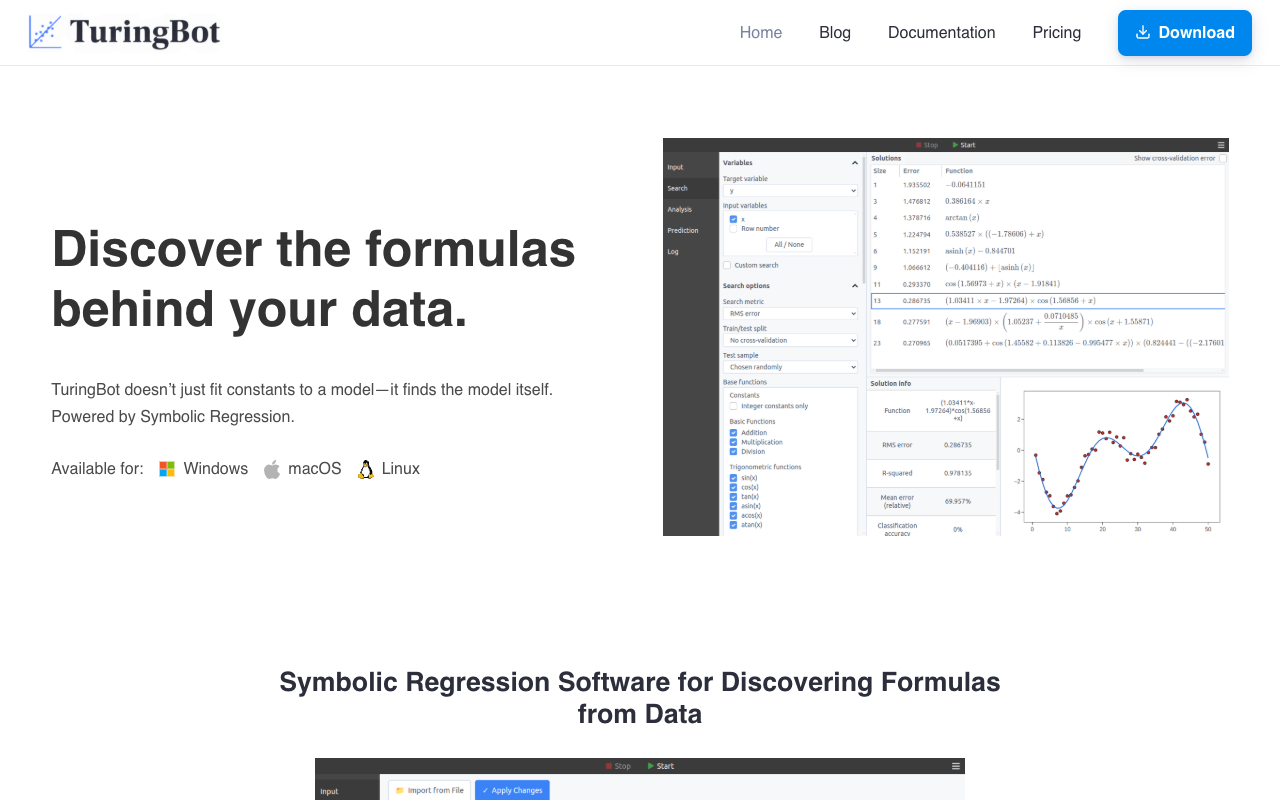Select solution row with error 1.152191
Viewport: 1280px width, 800px height.
(x=1048, y=251)
